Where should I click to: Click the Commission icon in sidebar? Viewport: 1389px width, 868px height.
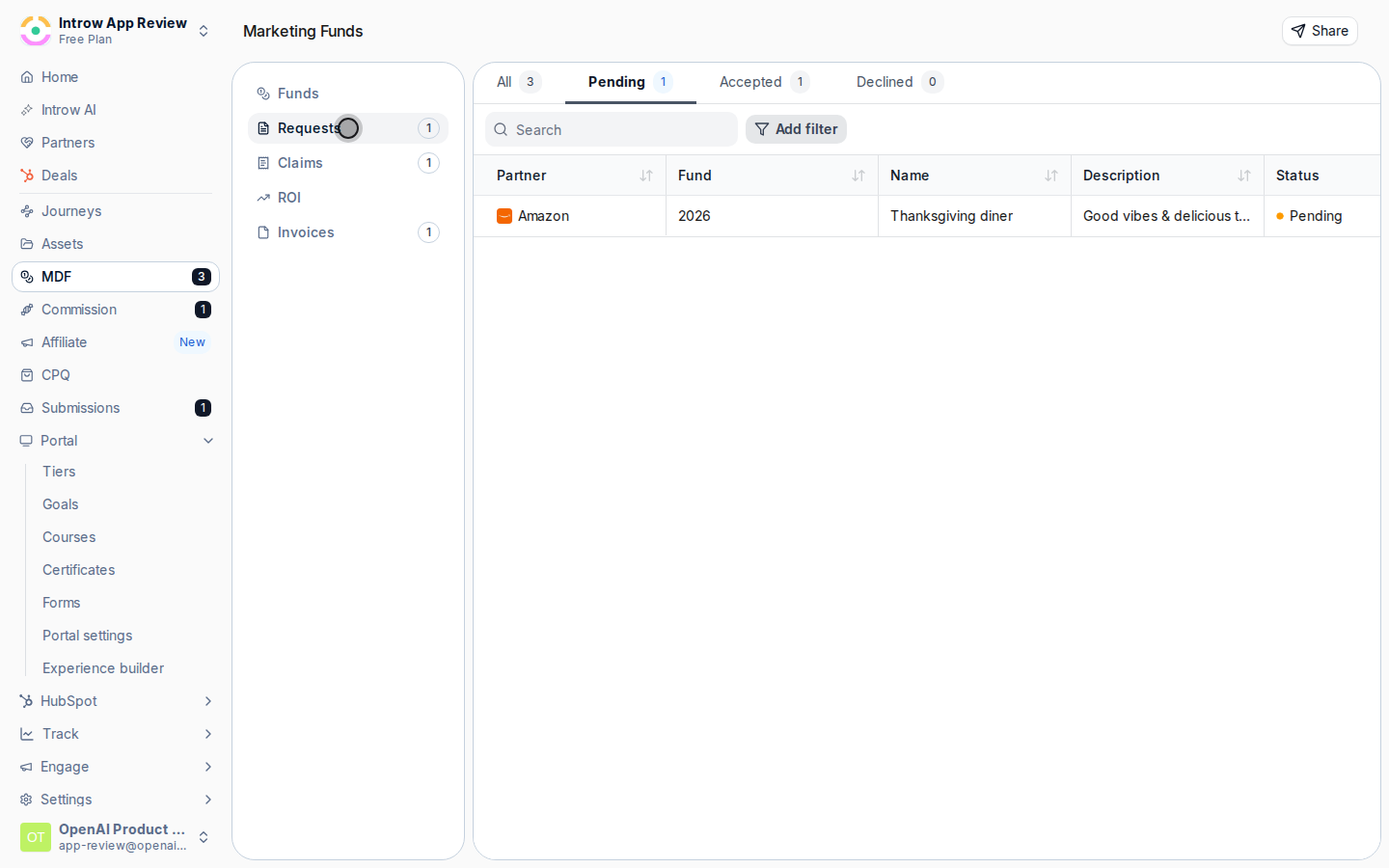(27, 310)
